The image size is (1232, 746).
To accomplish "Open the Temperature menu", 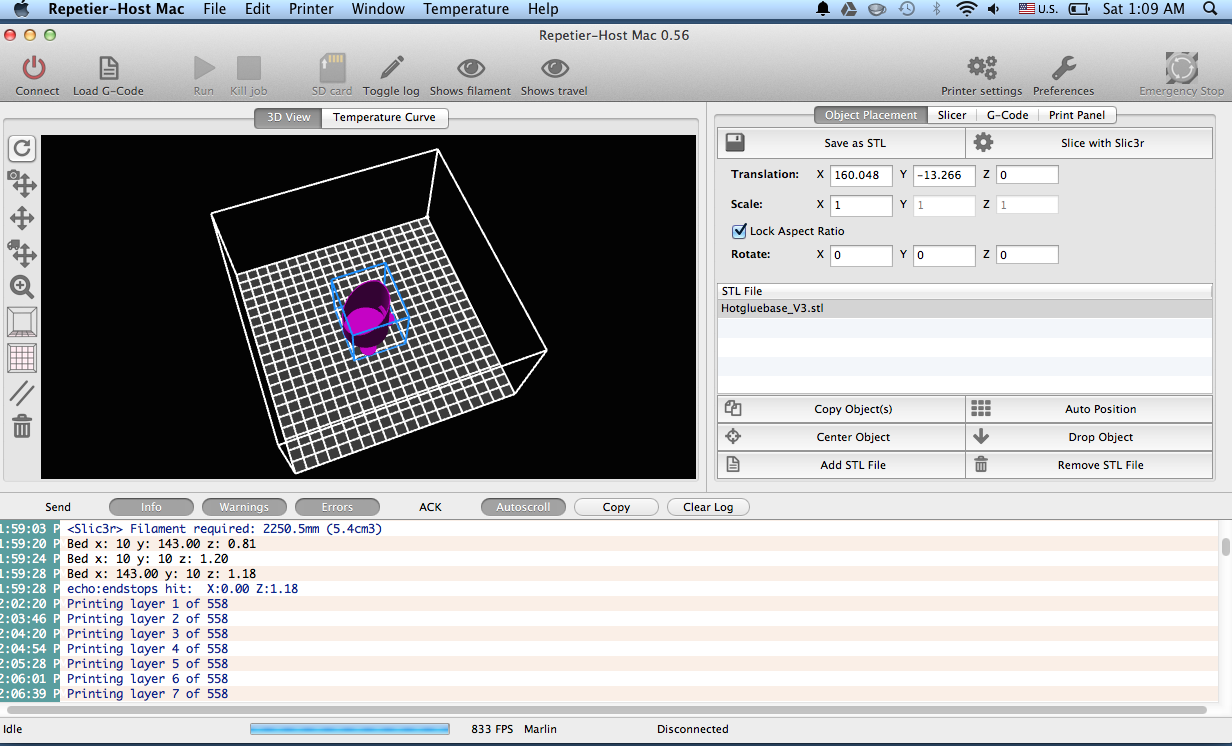I will pos(466,9).
